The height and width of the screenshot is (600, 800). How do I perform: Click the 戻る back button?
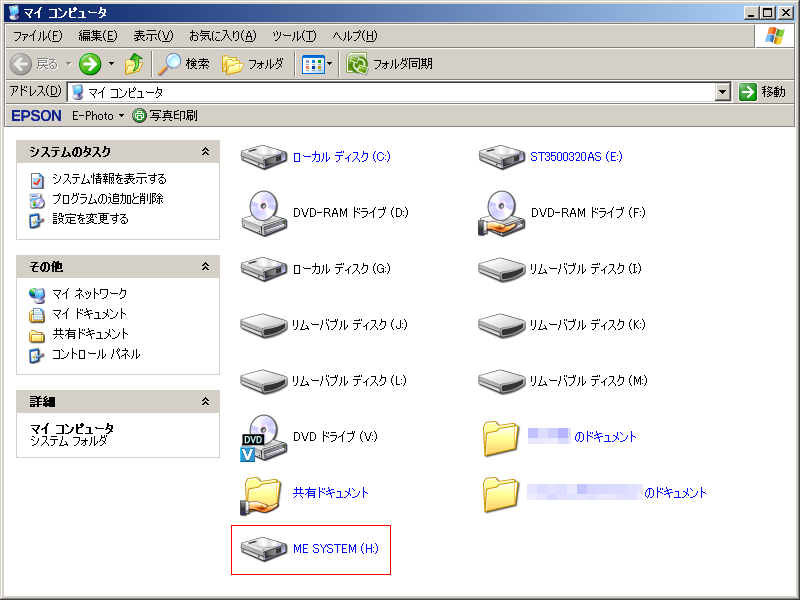pos(35,64)
